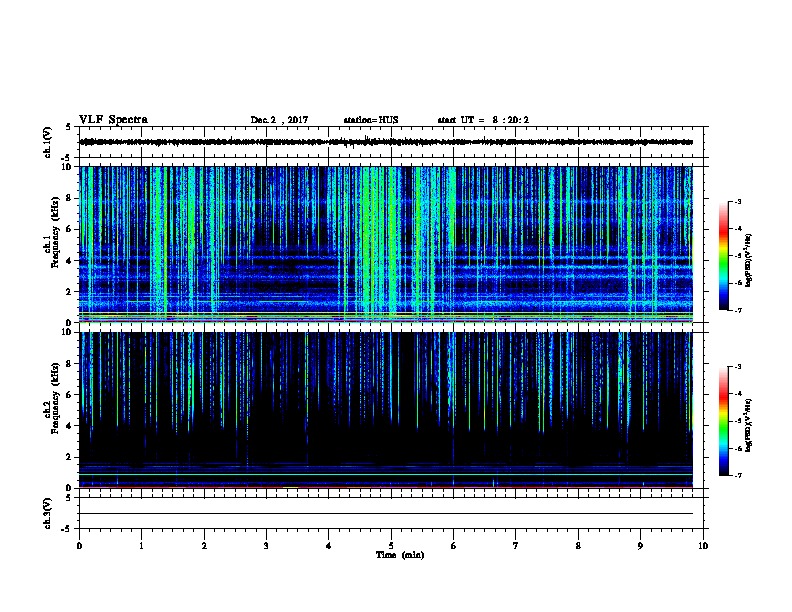Click the ch.1 PSD color scale bar
This screenshot has width=792, height=612.
pyautogui.click(x=724, y=256)
